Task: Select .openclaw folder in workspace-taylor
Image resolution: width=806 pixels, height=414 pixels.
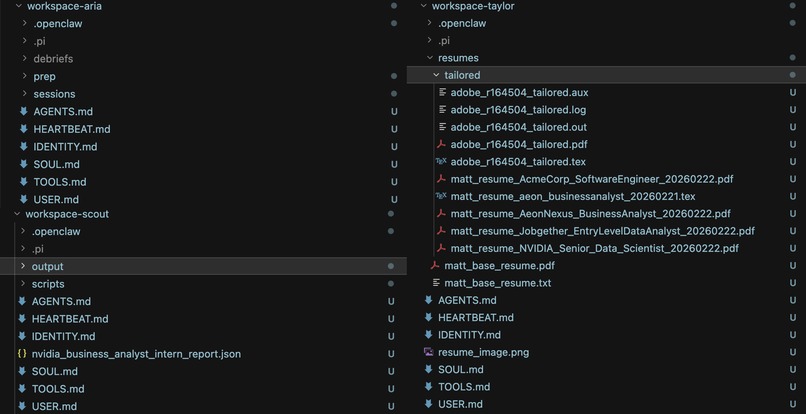Action: tap(462, 23)
